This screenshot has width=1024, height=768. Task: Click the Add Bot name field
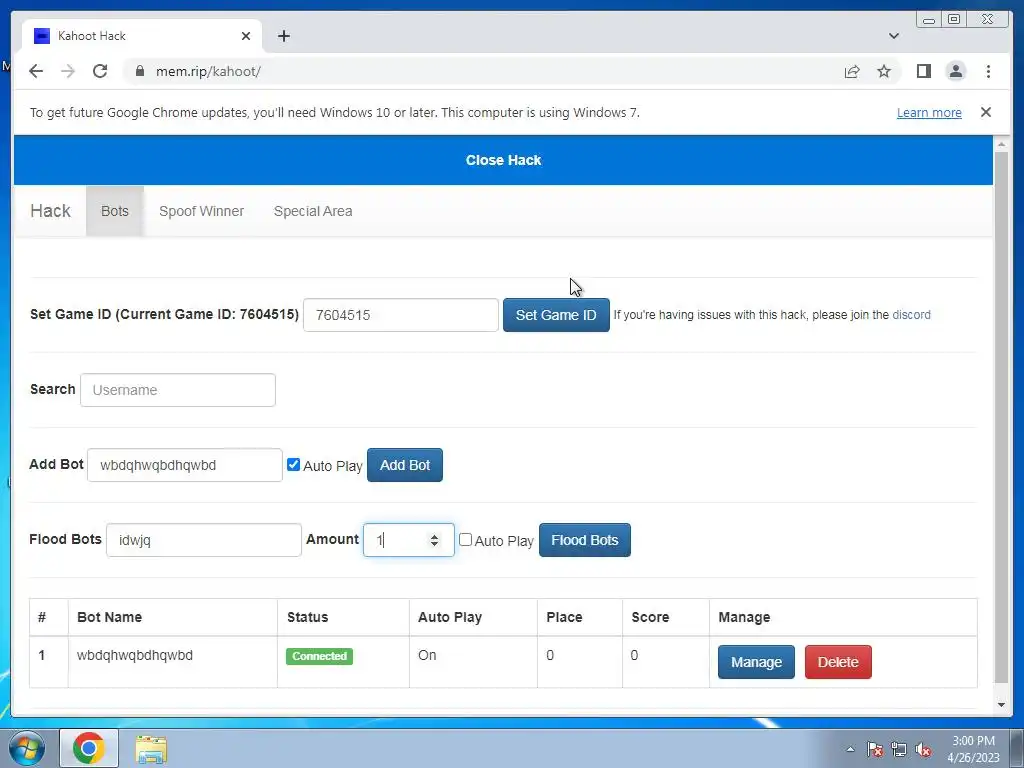[x=185, y=465]
